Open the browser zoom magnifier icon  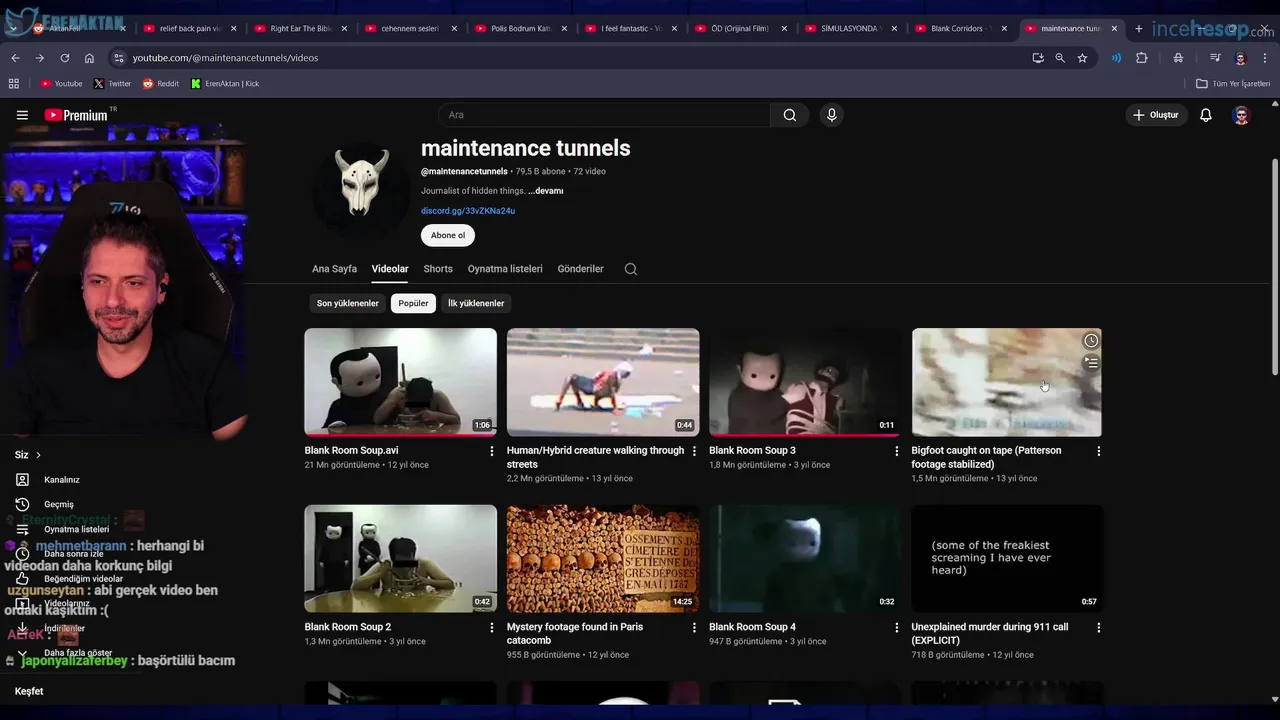click(1060, 58)
